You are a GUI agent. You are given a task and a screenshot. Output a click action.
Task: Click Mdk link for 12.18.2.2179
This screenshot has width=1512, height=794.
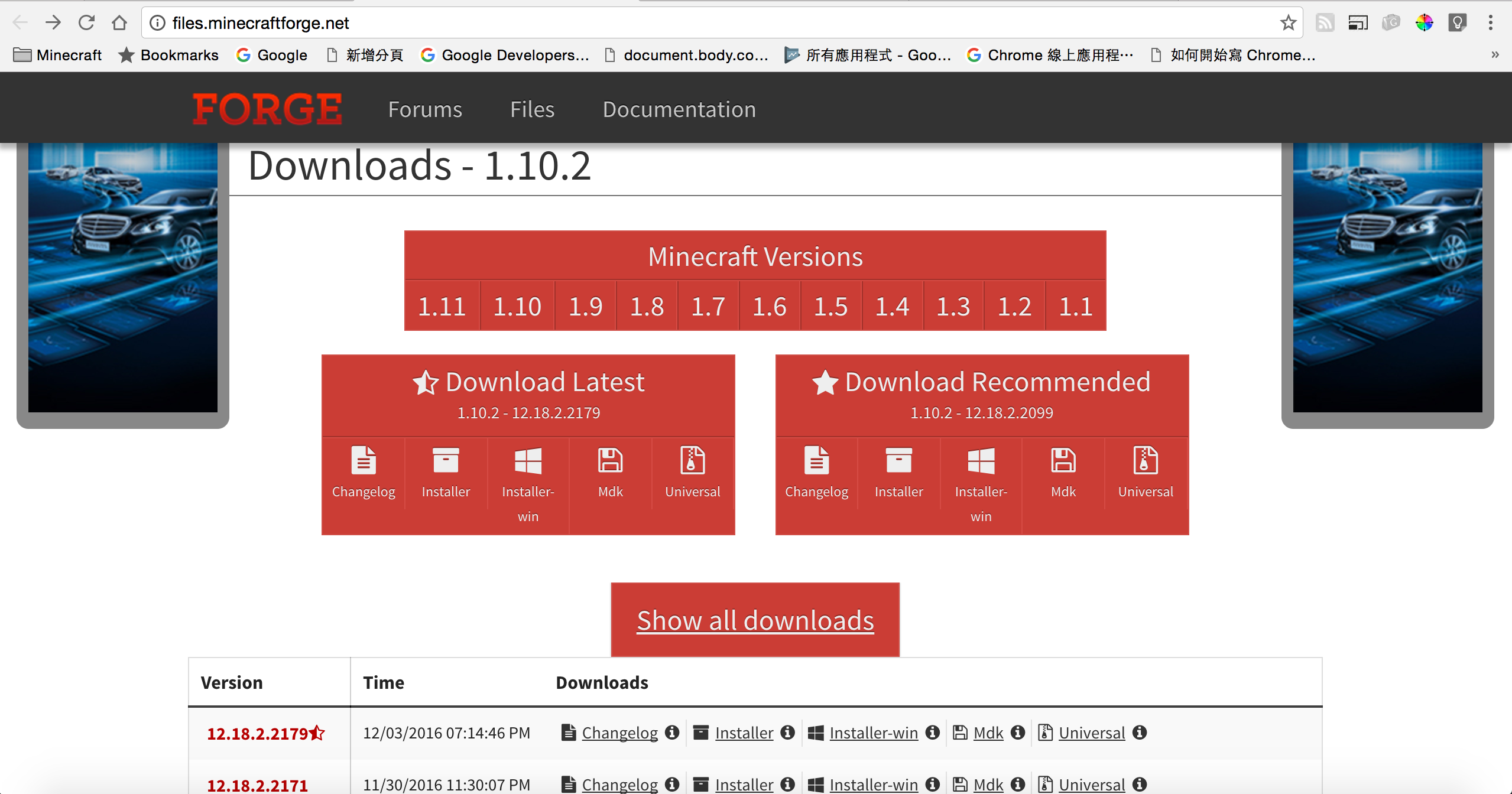[988, 733]
